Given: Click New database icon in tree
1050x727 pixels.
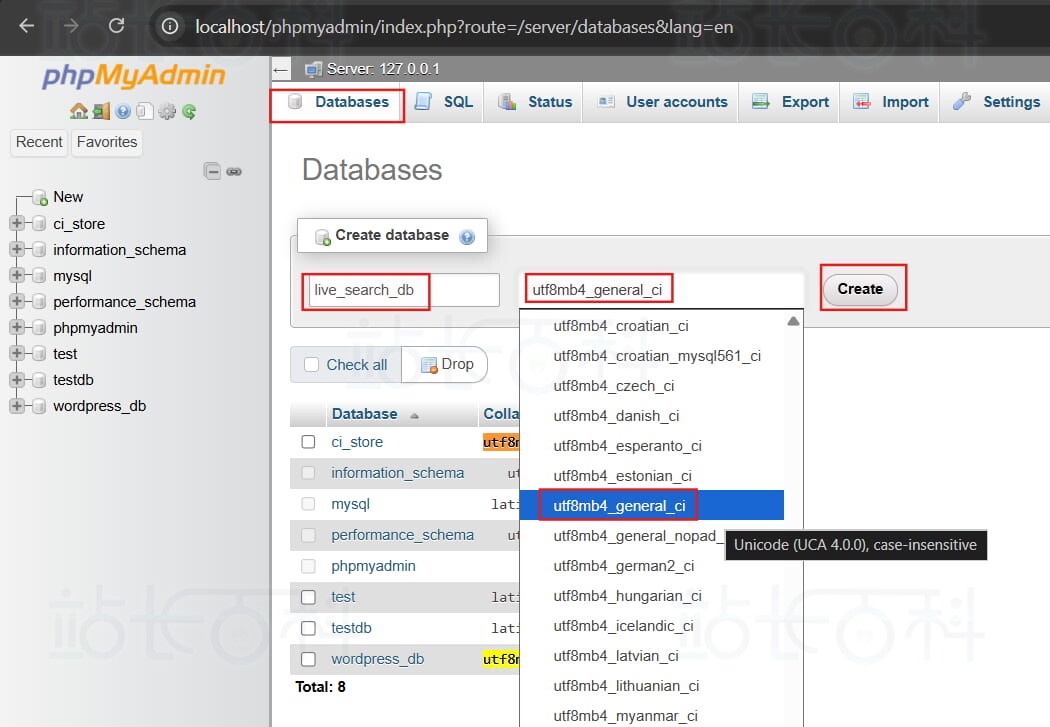Looking at the screenshot, I should click(x=40, y=197).
